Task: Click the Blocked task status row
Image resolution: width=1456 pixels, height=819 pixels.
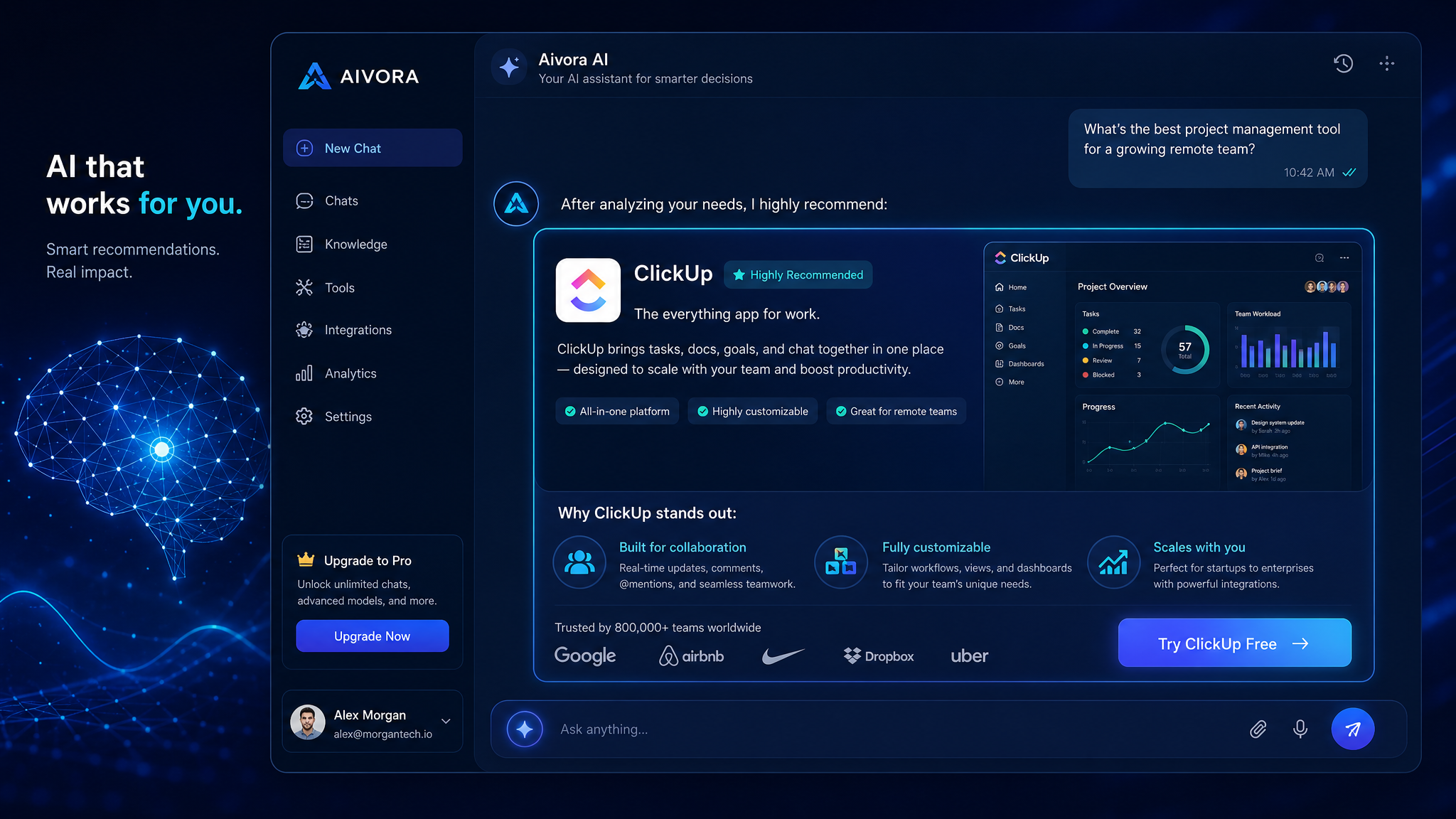Action: (x=1111, y=375)
